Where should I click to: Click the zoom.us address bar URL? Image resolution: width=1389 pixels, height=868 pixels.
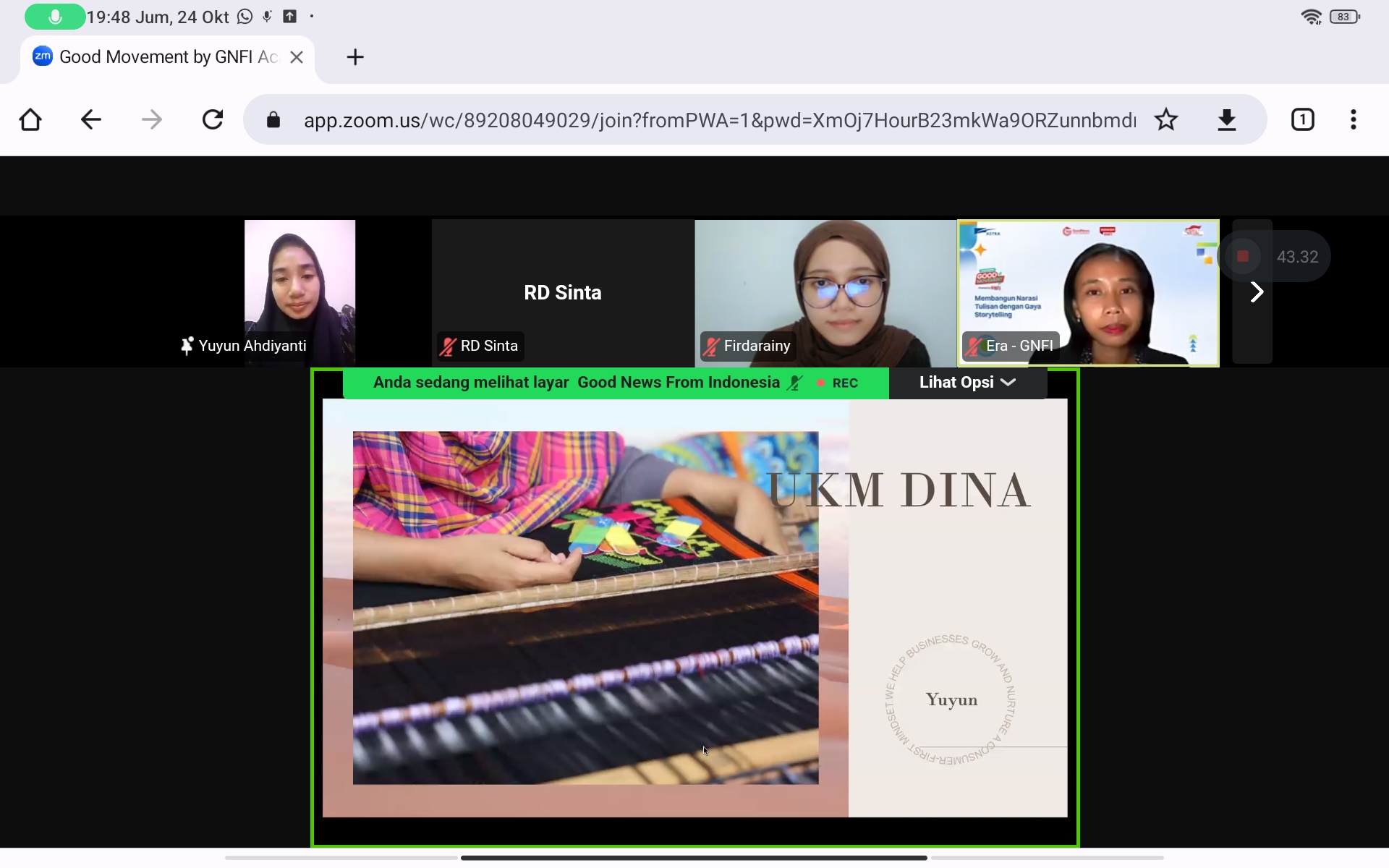719,120
